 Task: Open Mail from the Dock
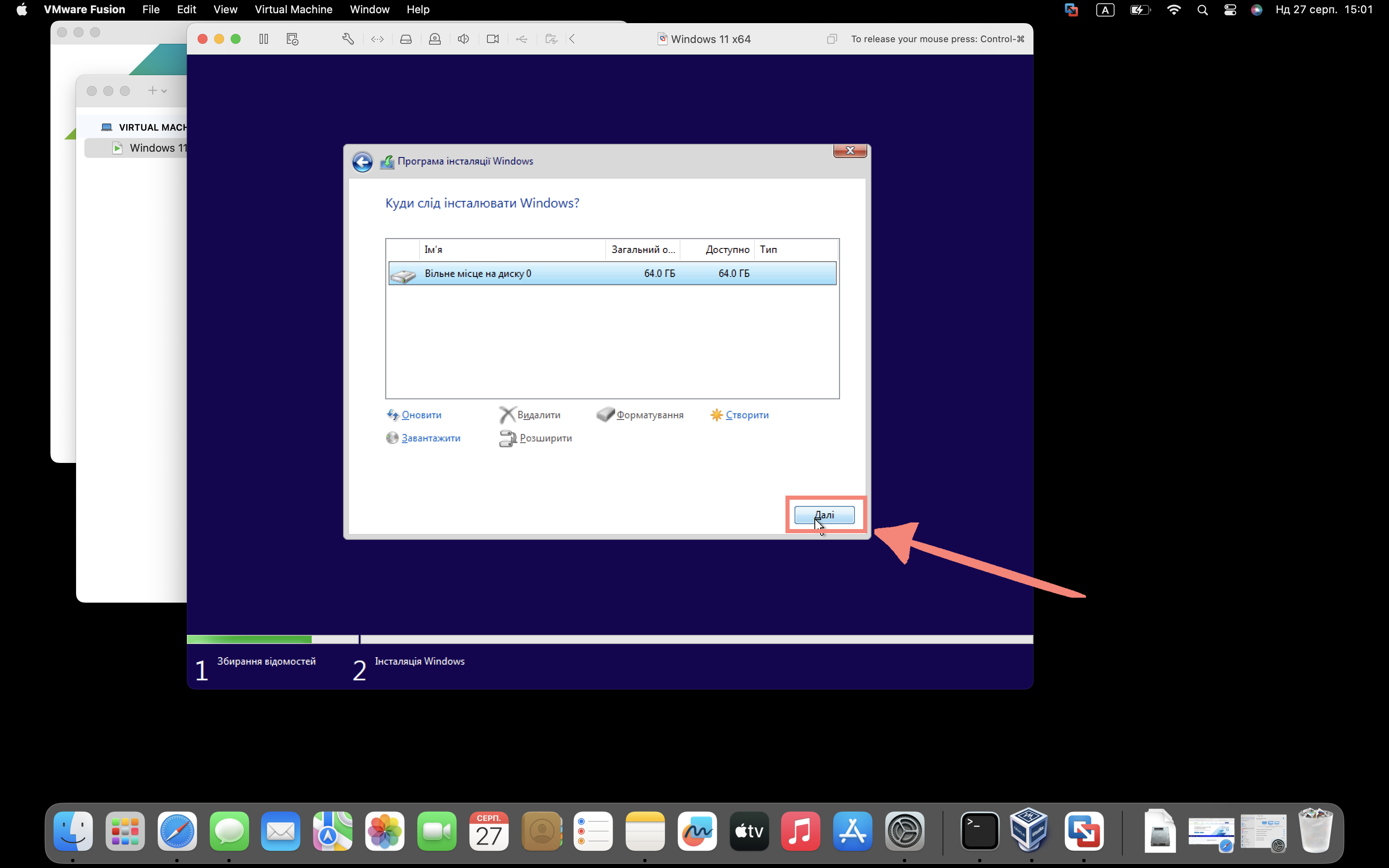pos(281,831)
